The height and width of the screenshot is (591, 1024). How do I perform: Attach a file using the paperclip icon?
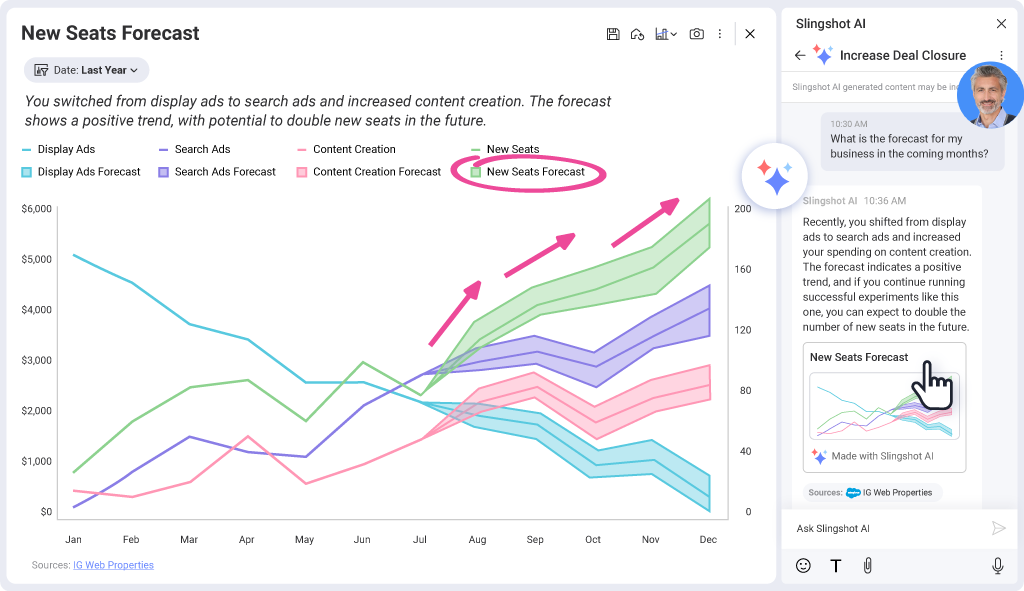click(x=867, y=565)
